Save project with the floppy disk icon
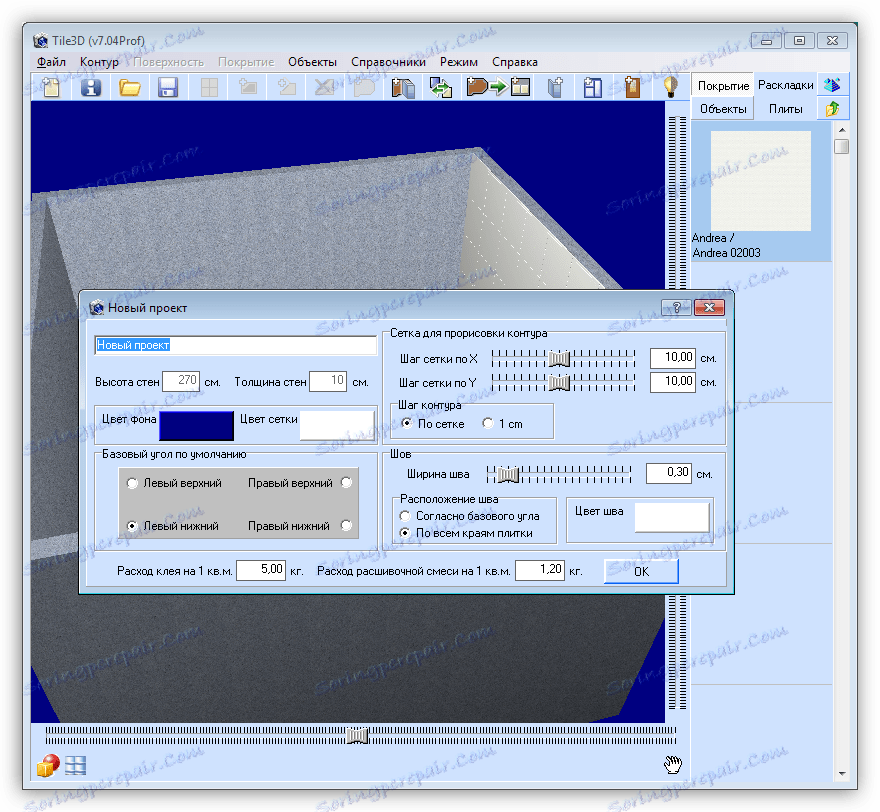 168,87
